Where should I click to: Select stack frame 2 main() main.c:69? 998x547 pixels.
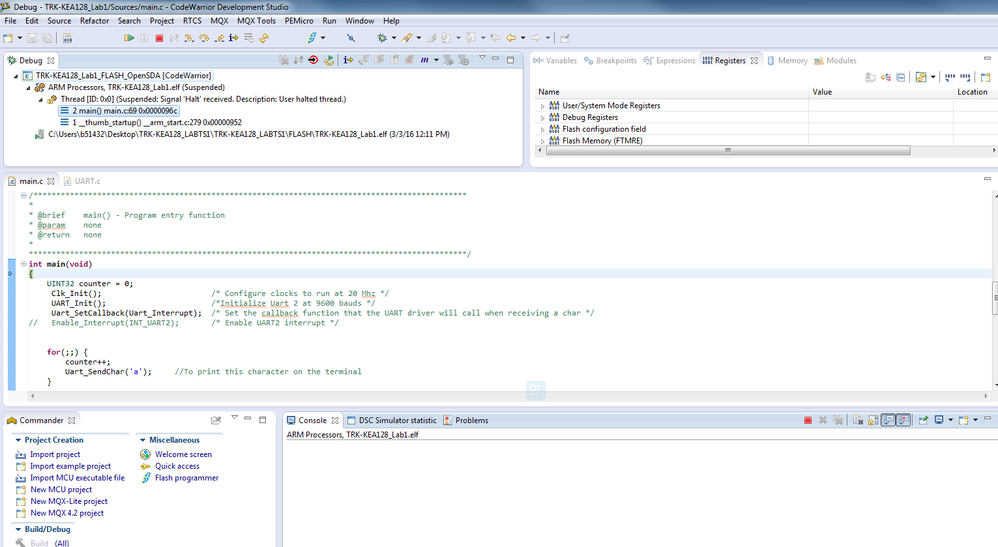point(118,111)
